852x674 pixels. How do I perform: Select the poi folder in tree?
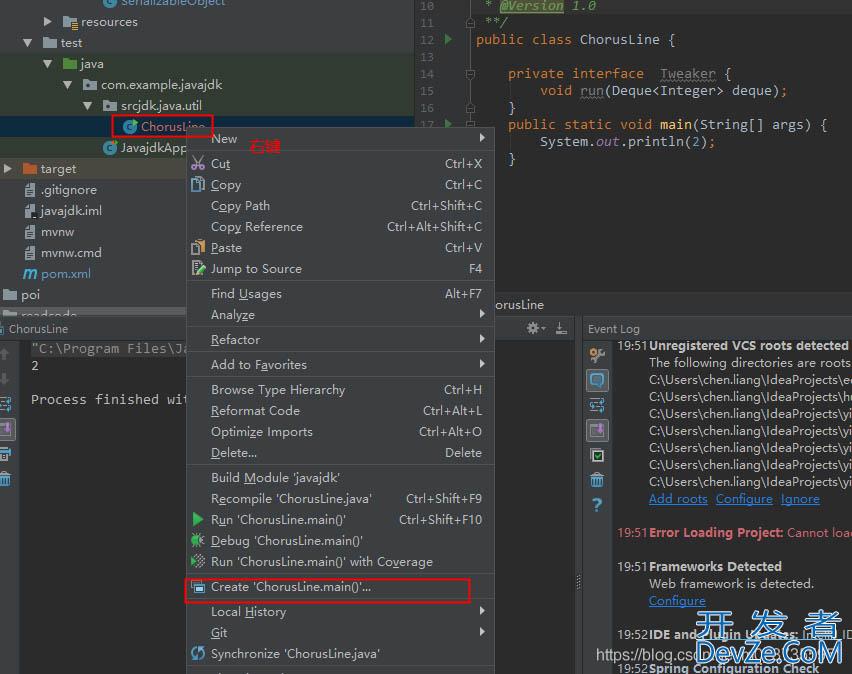coord(22,295)
